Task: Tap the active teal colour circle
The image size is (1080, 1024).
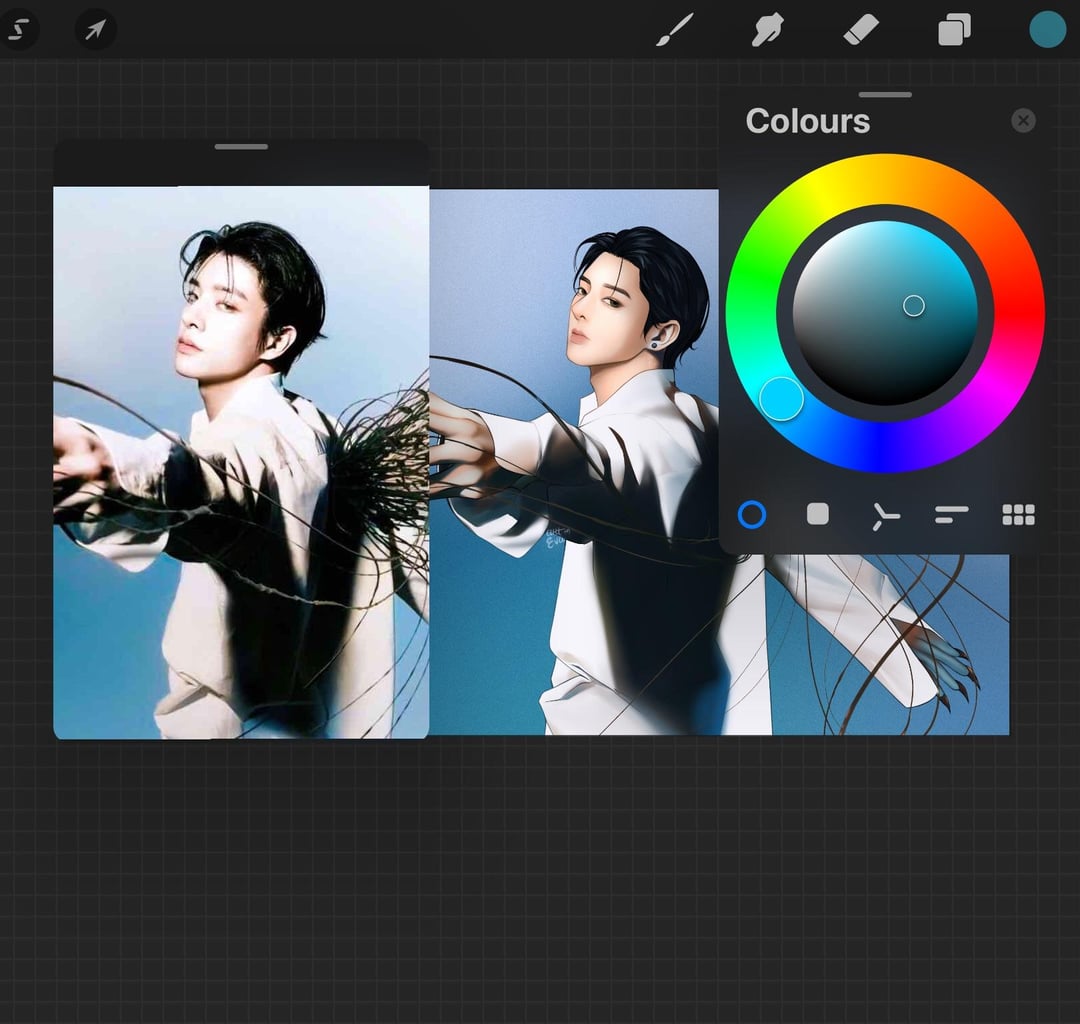Action: [1048, 30]
